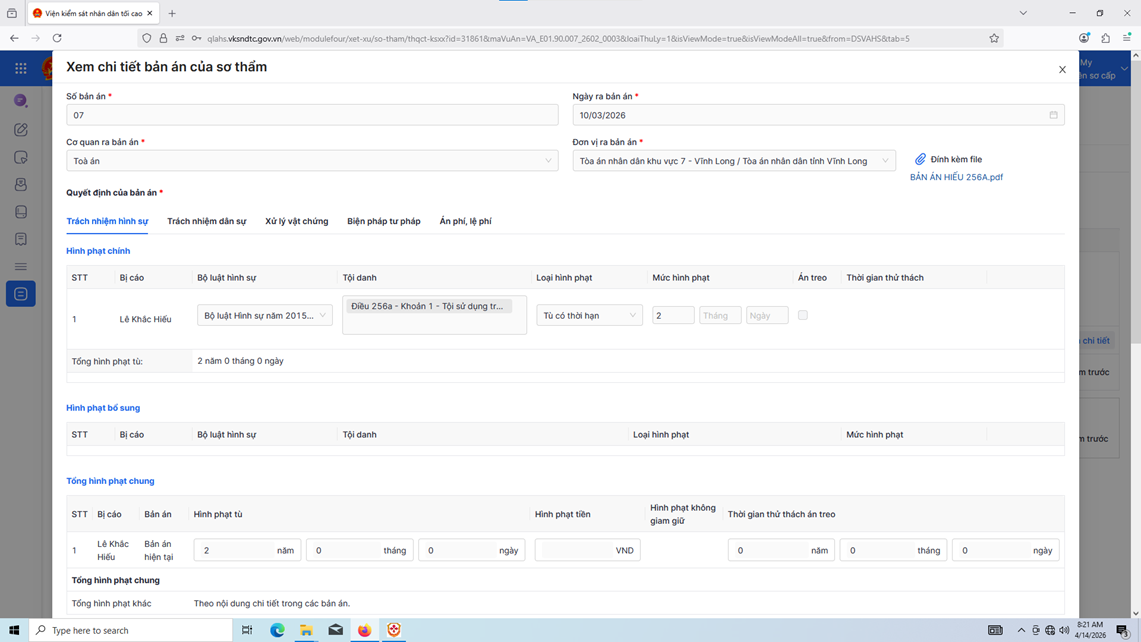Open File Explorer from the taskbar
1141x642 pixels.
[306, 630]
